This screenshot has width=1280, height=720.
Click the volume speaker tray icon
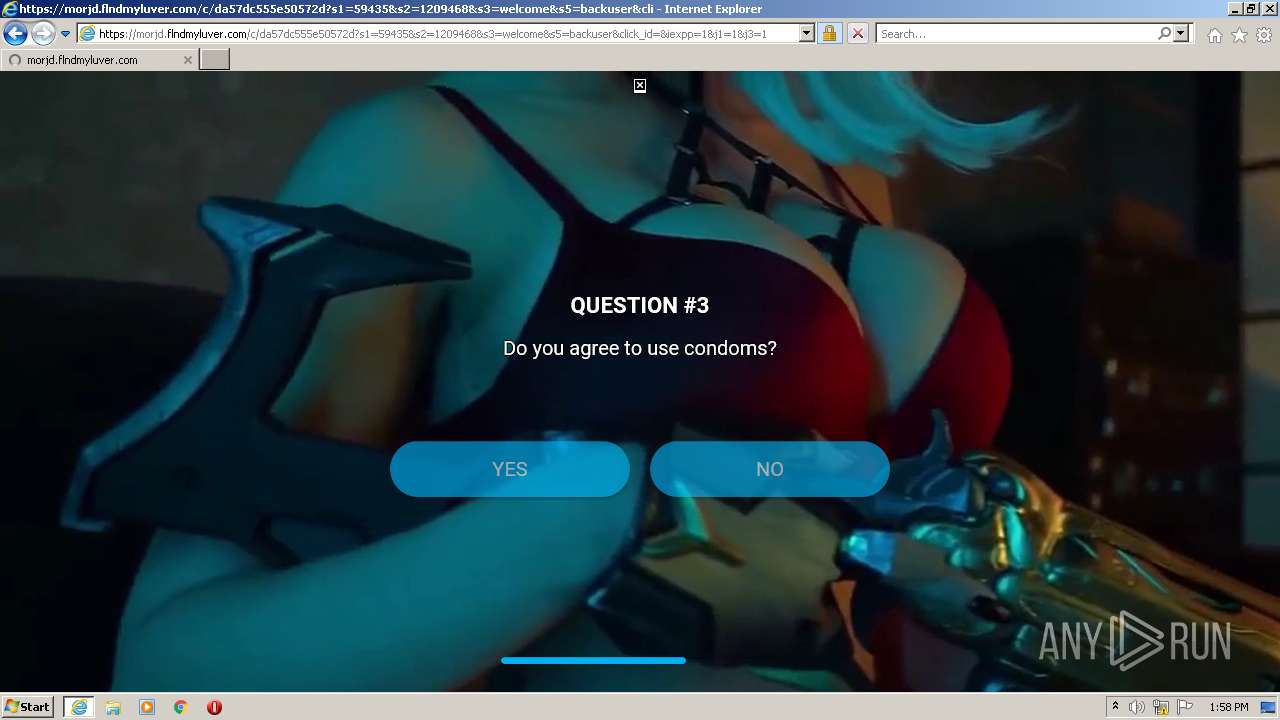coord(1137,707)
